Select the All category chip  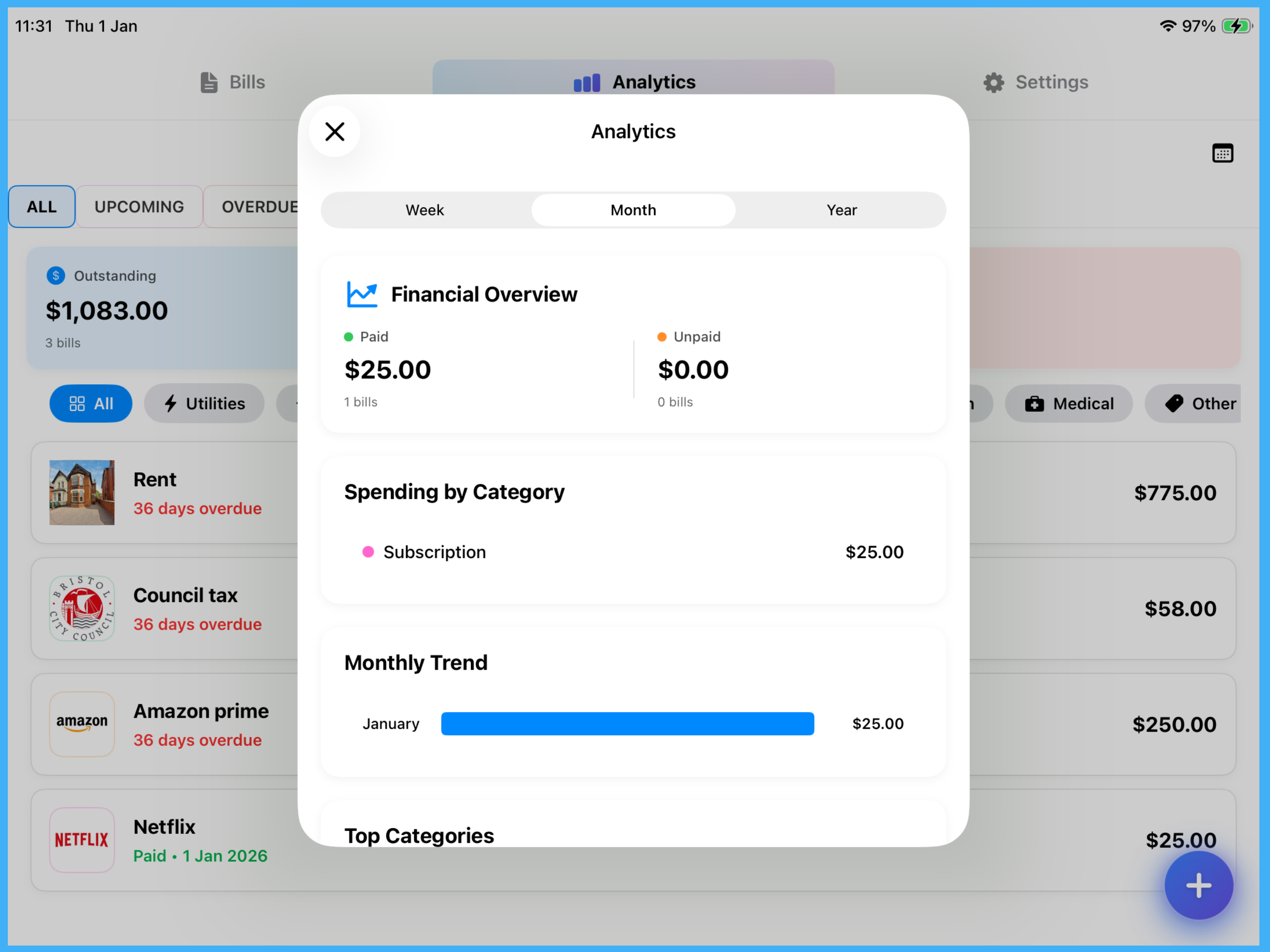click(x=91, y=404)
